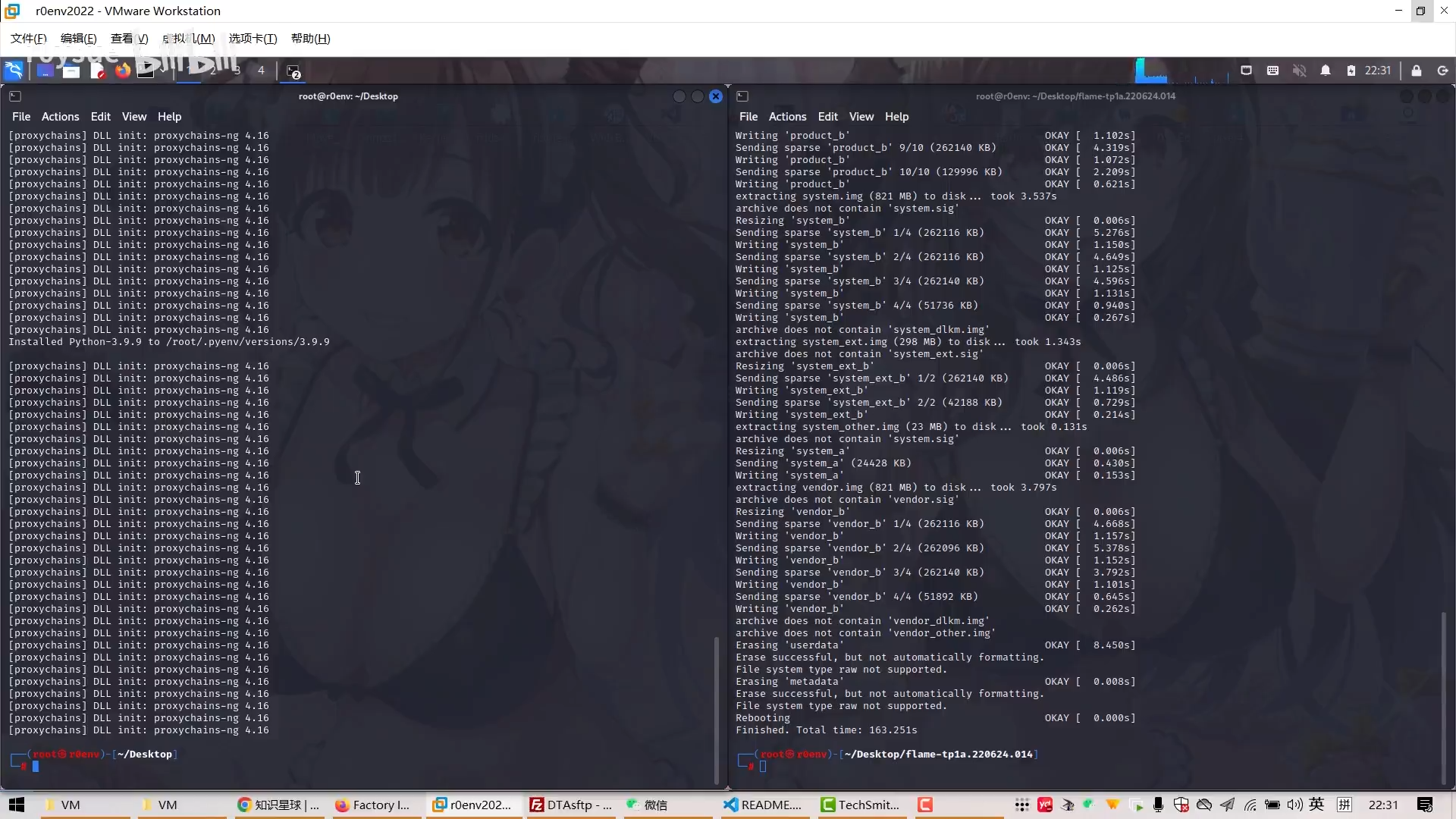Launch Firefox from the Kali panel
This screenshot has height=819, width=1456.
[x=123, y=71]
